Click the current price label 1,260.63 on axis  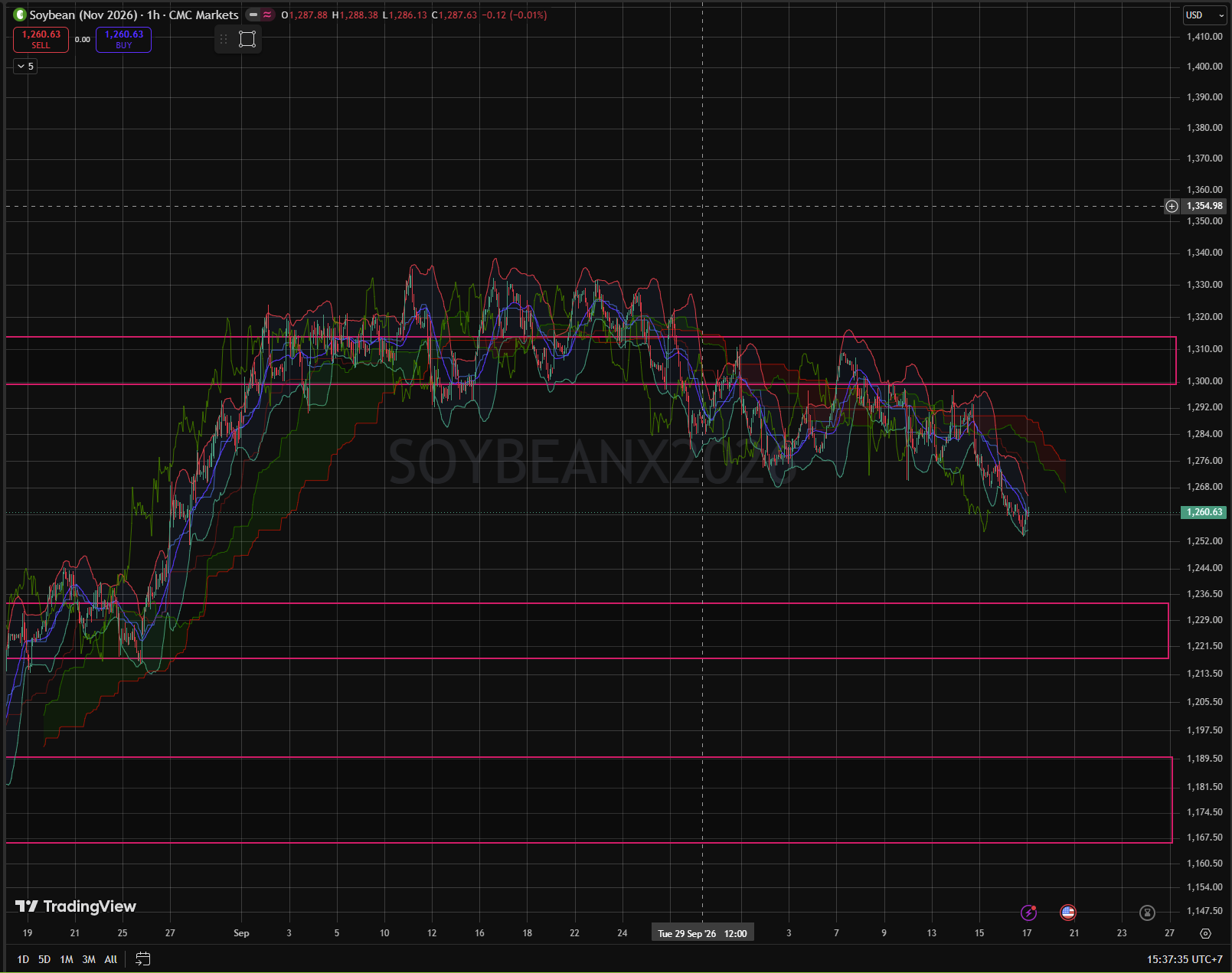1204,512
